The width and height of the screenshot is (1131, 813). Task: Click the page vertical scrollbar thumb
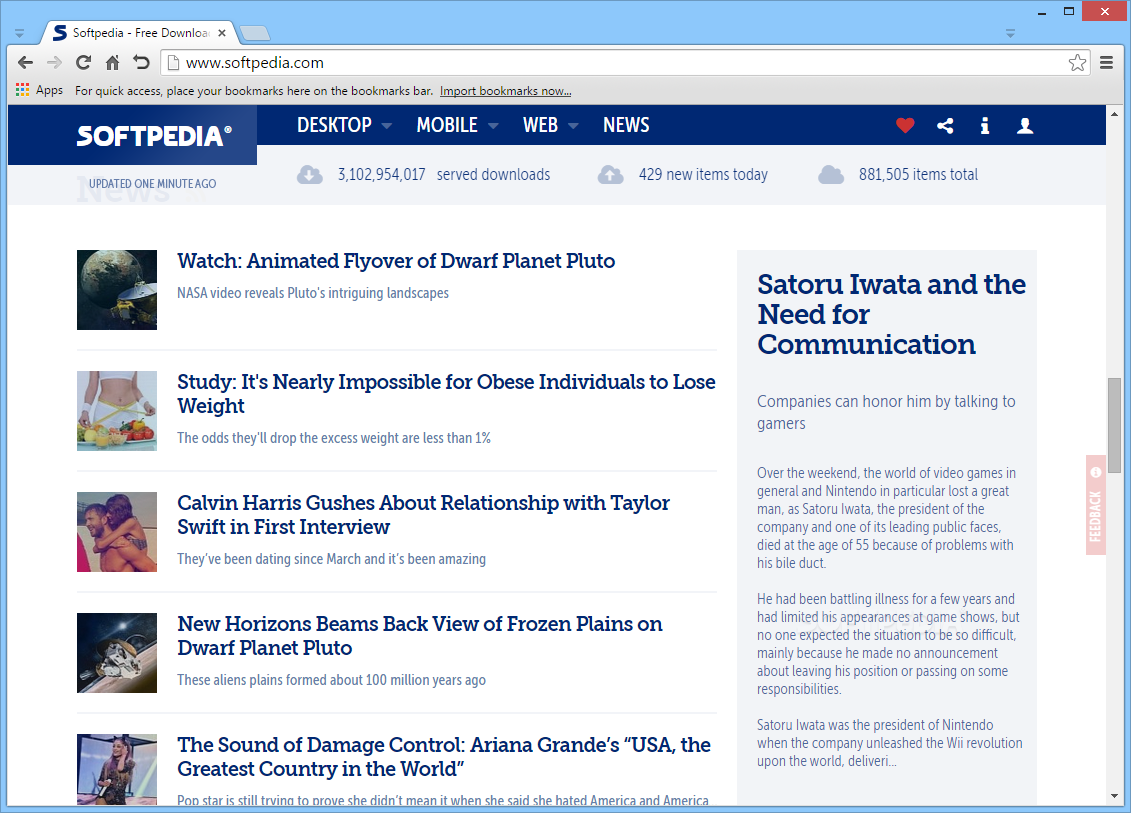click(1114, 424)
